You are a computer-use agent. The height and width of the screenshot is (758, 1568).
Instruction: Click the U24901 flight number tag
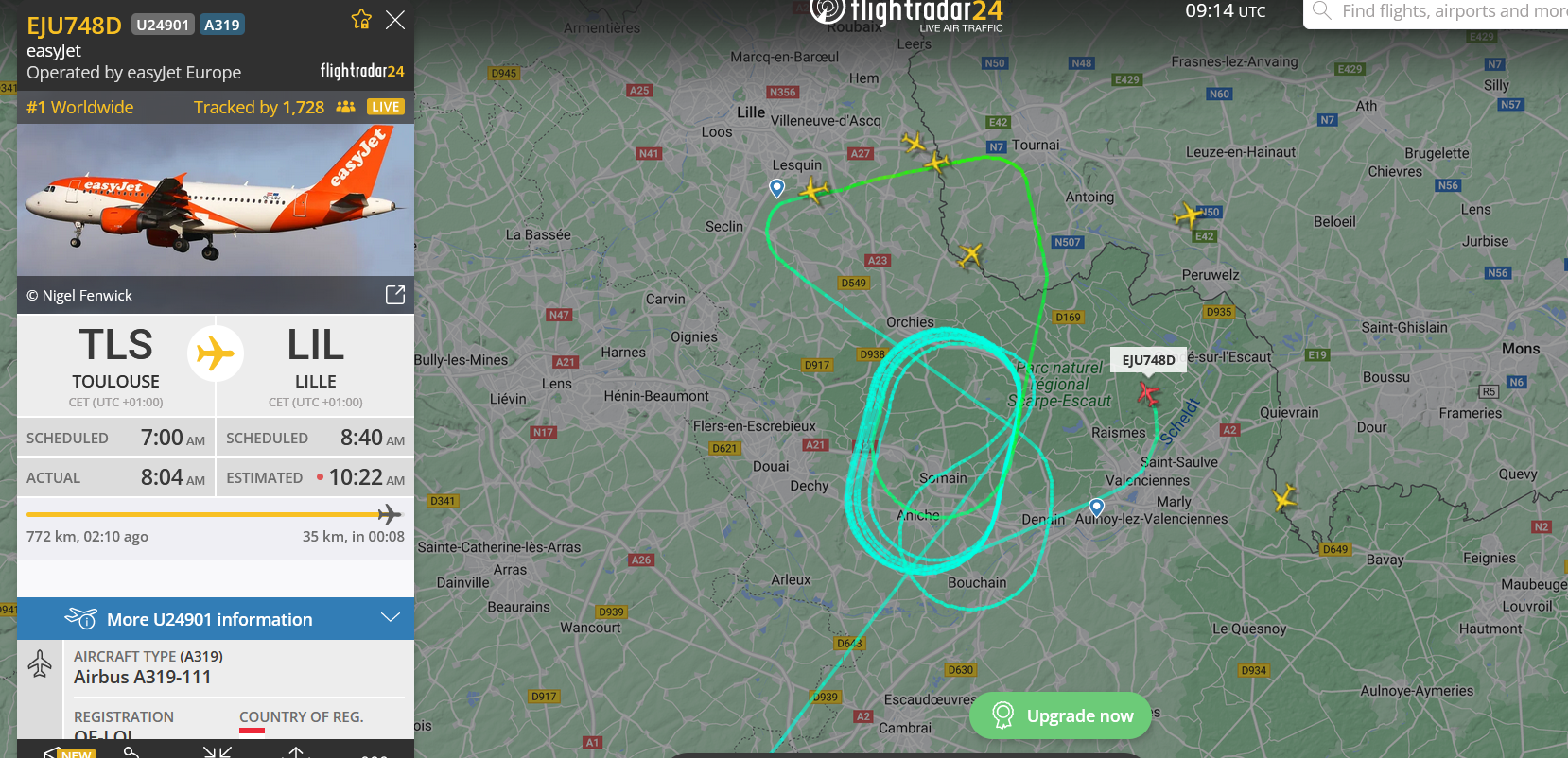[163, 25]
